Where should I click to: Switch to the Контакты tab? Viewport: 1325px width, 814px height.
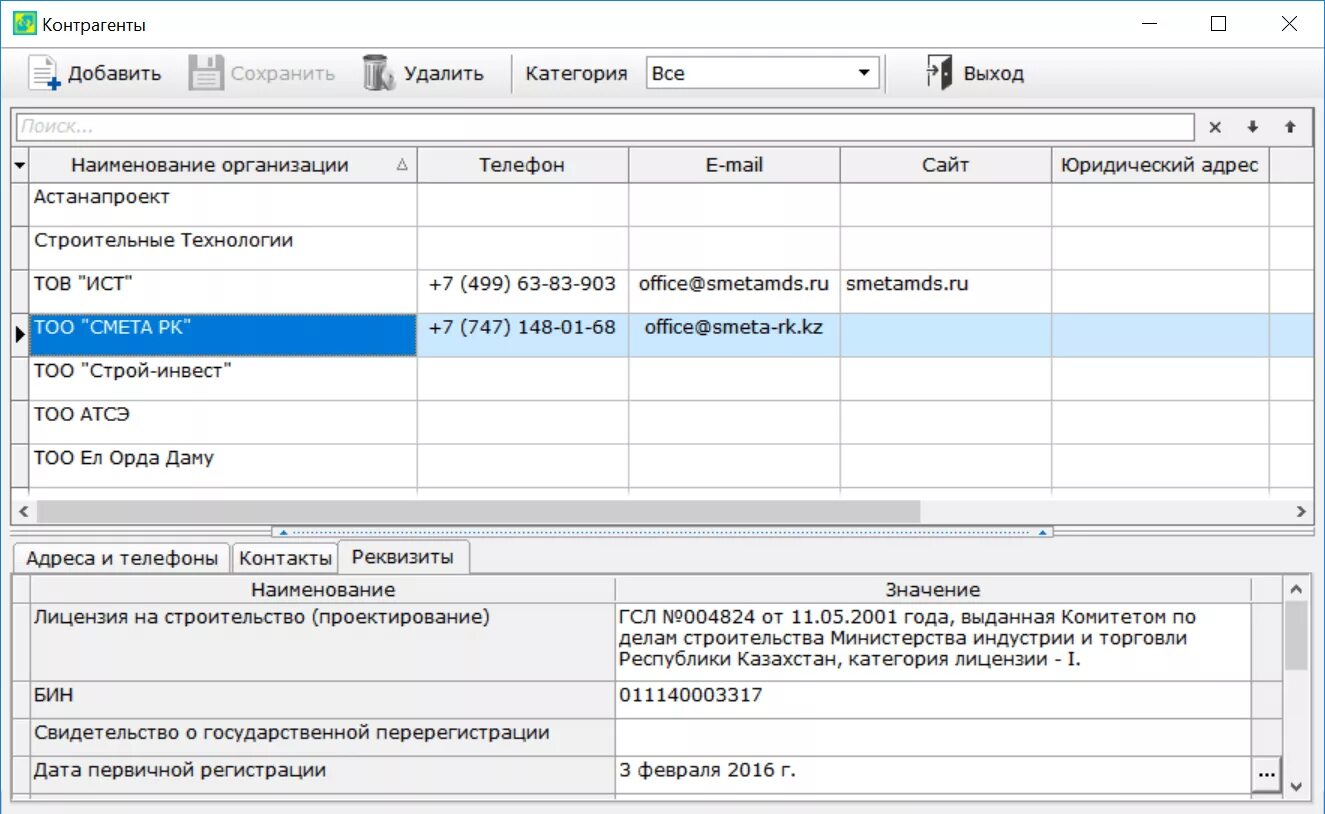(285, 559)
